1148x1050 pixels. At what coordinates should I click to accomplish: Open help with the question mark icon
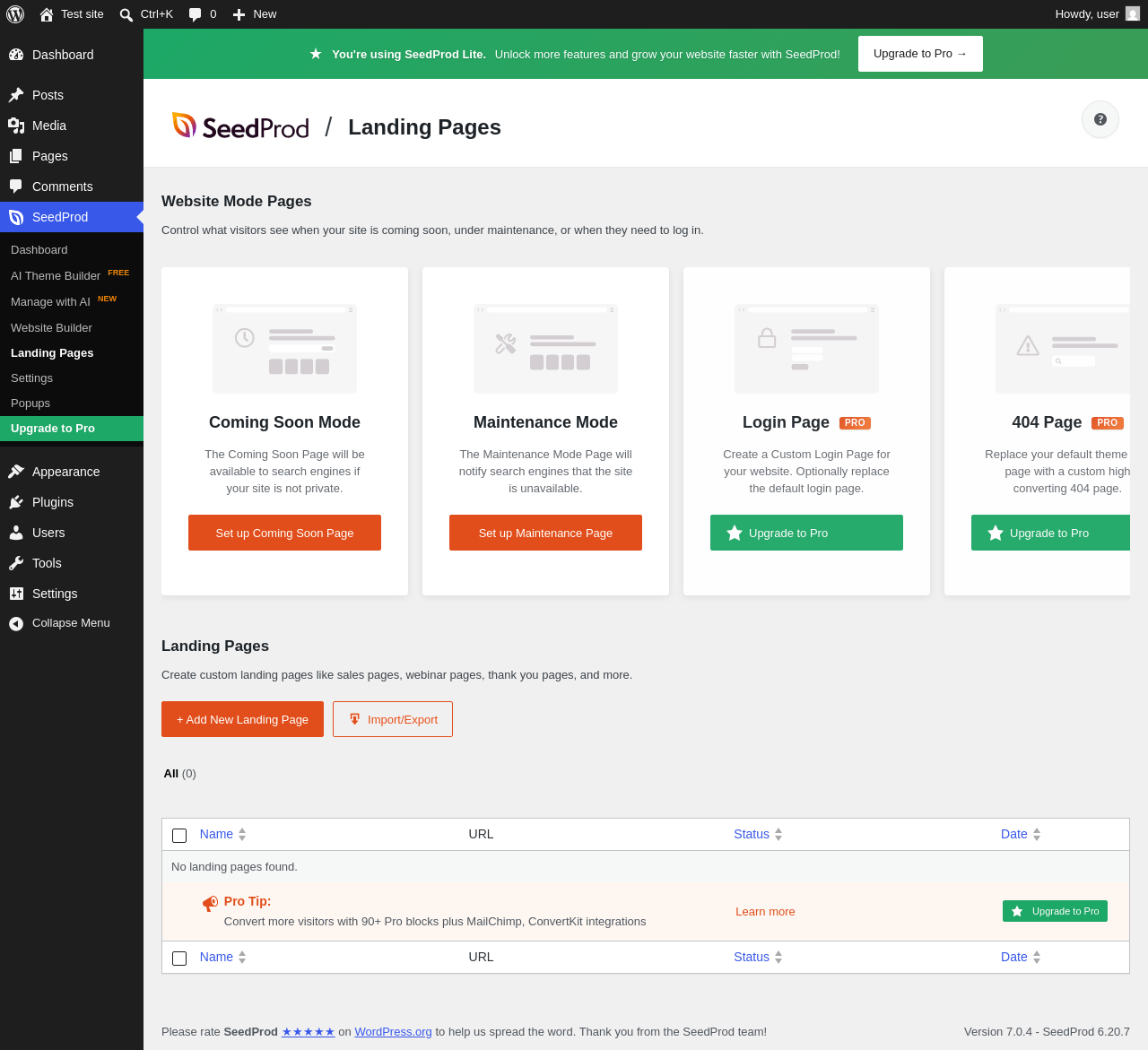(x=1100, y=119)
